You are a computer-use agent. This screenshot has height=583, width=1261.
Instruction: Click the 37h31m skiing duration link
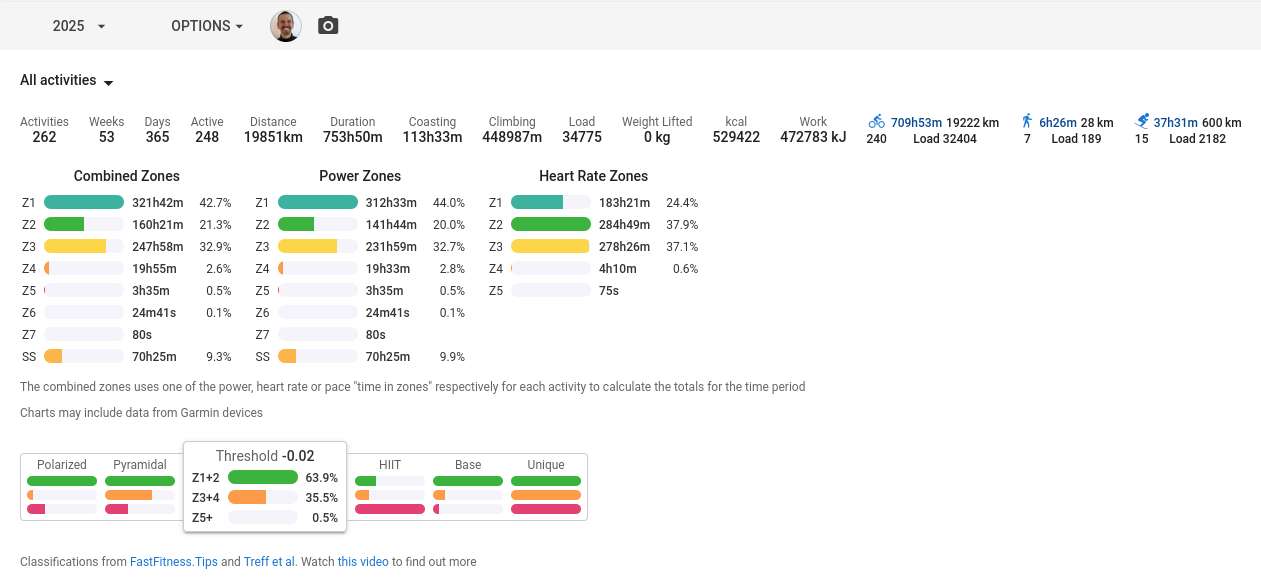[x=1176, y=123]
